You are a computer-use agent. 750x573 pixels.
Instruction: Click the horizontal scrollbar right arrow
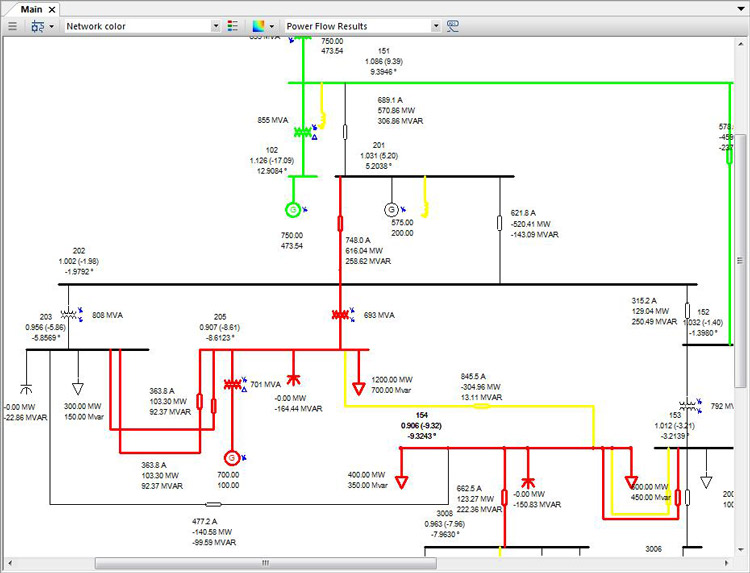pyautogui.click(x=726, y=563)
